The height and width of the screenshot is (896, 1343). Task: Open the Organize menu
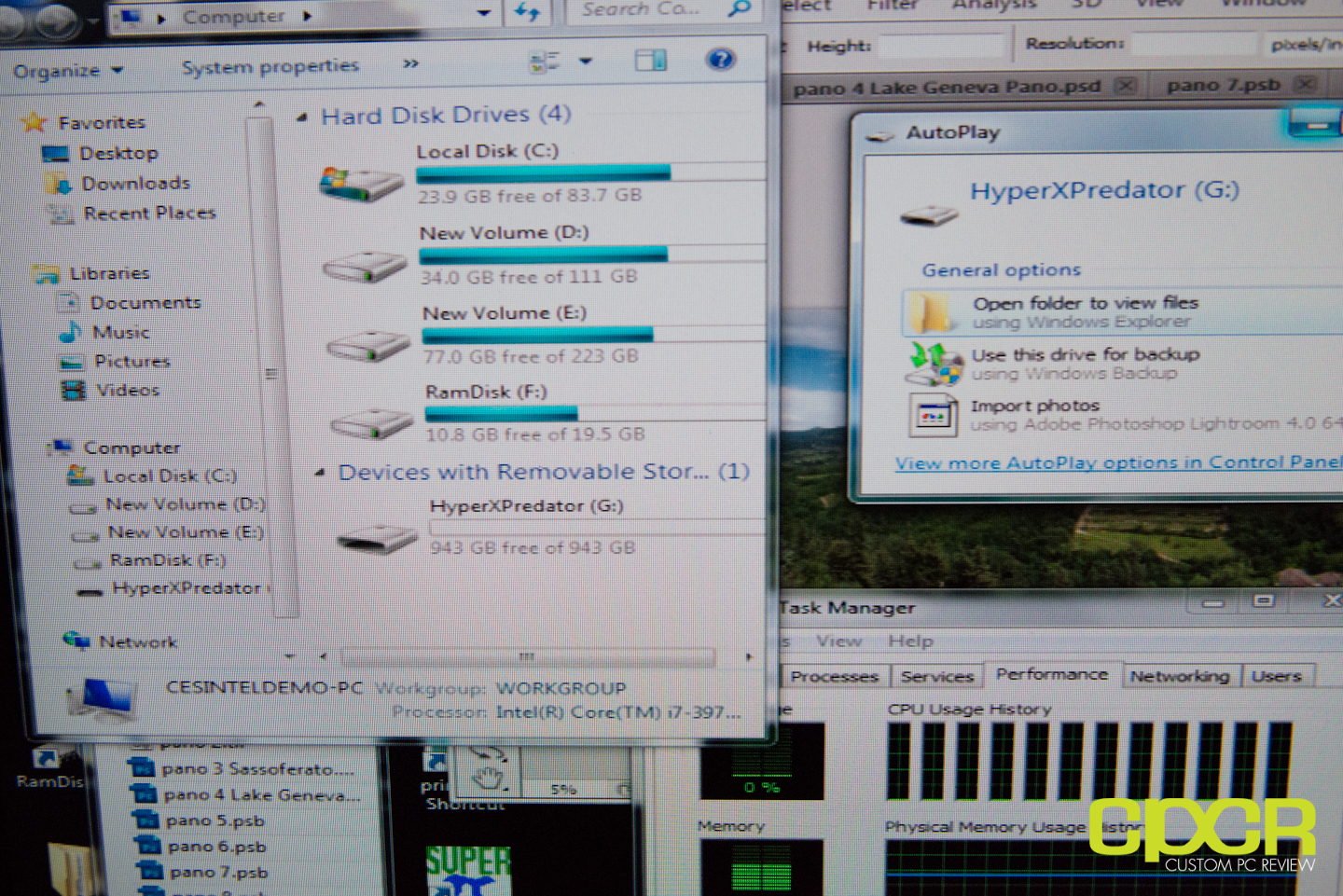(67, 71)
